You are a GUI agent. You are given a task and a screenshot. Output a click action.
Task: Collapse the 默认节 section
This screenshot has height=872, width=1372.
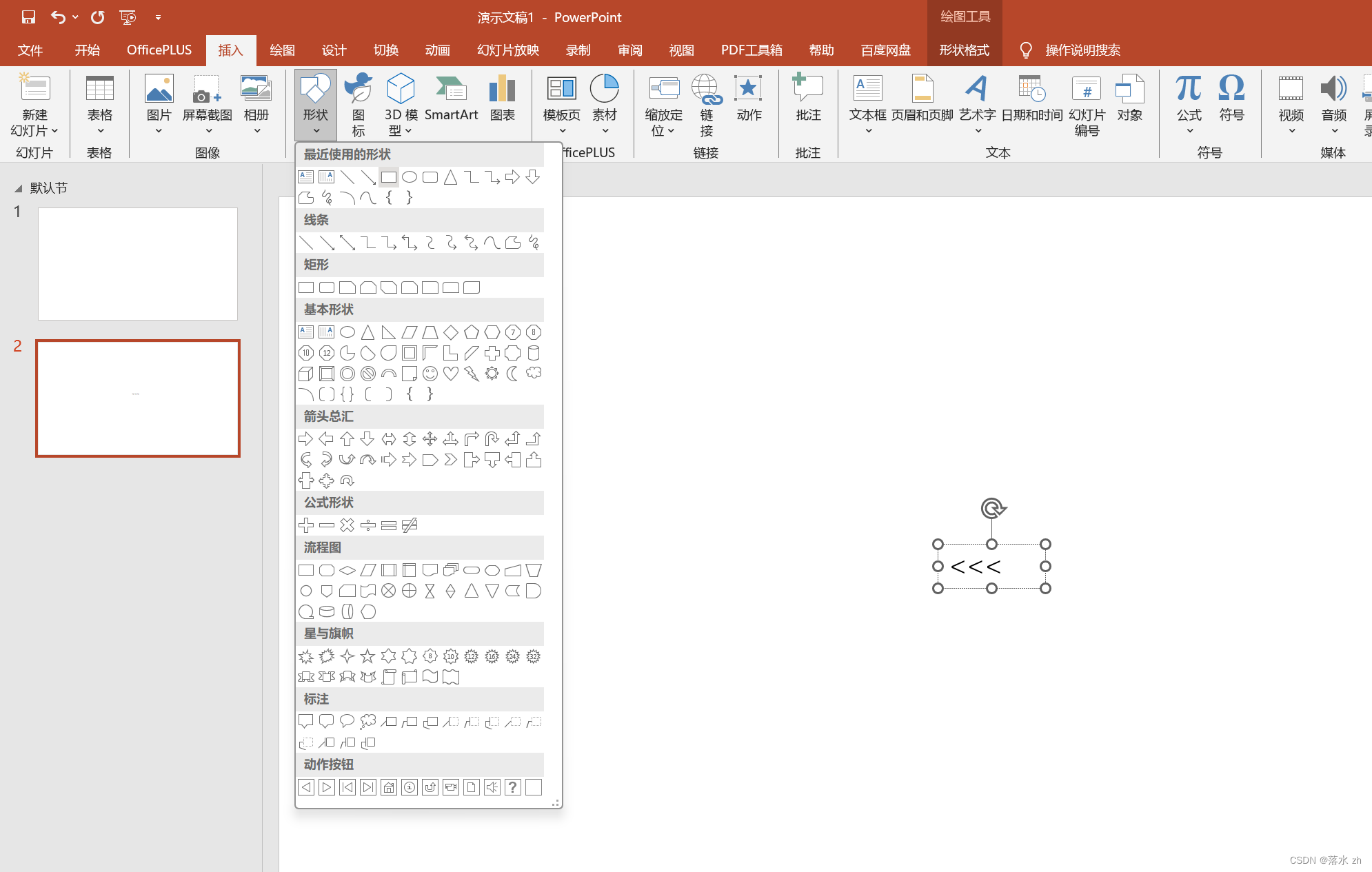pyautogui.click(x=19, y=188)
